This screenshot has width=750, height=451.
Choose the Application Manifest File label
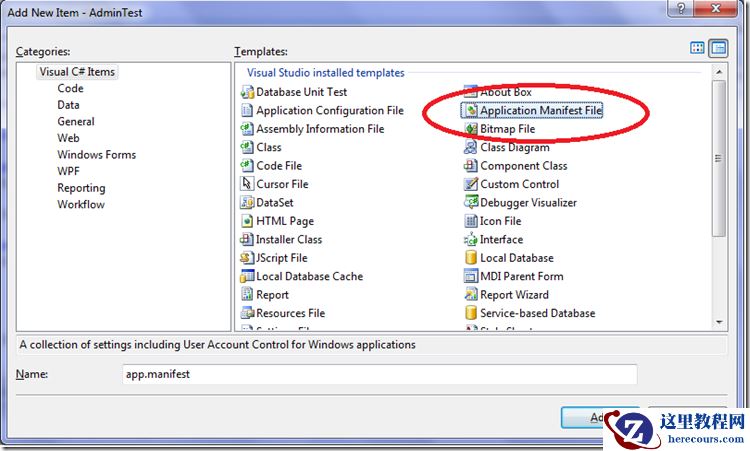pyautogui.click(x=541, y=110)
